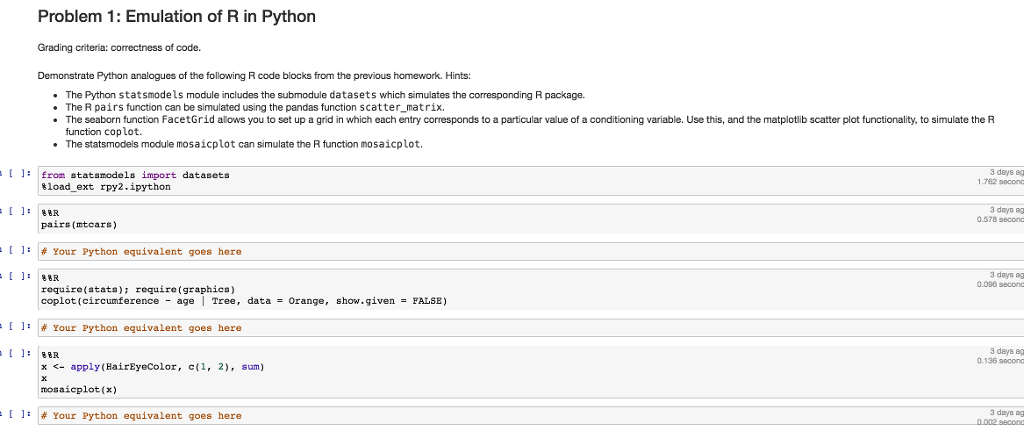The image size is (1024, 438).
Task: Click the prompt beside the last placeholder cell
Action: (x=16, y=415)
